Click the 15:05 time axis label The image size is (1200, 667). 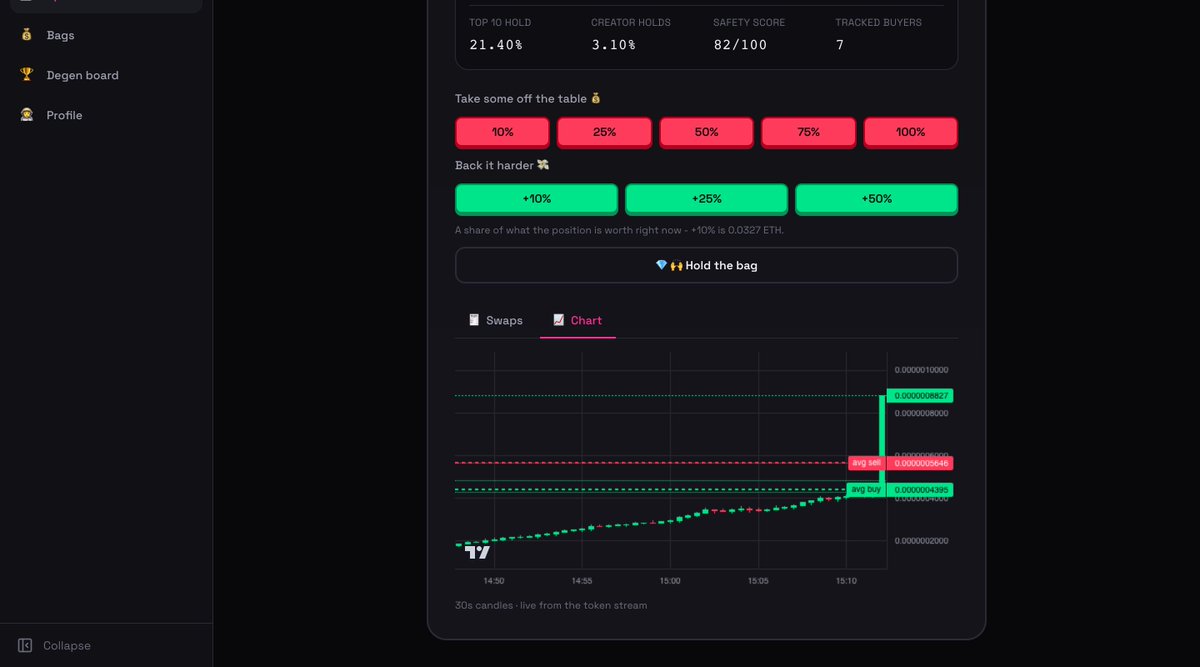(758, 580)
